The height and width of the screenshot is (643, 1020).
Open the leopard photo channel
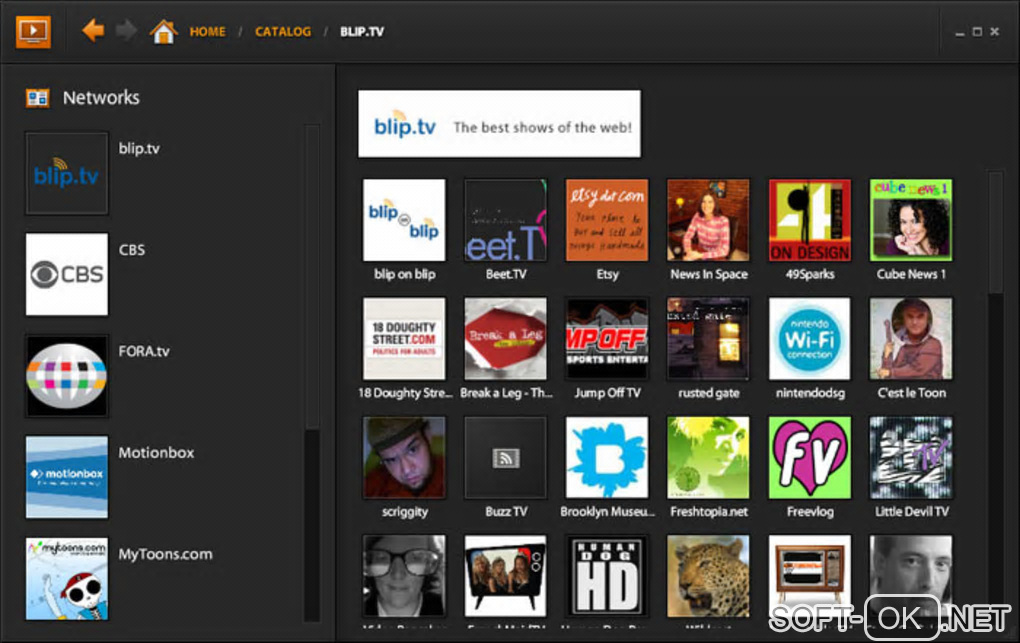(x=708, y=576)
